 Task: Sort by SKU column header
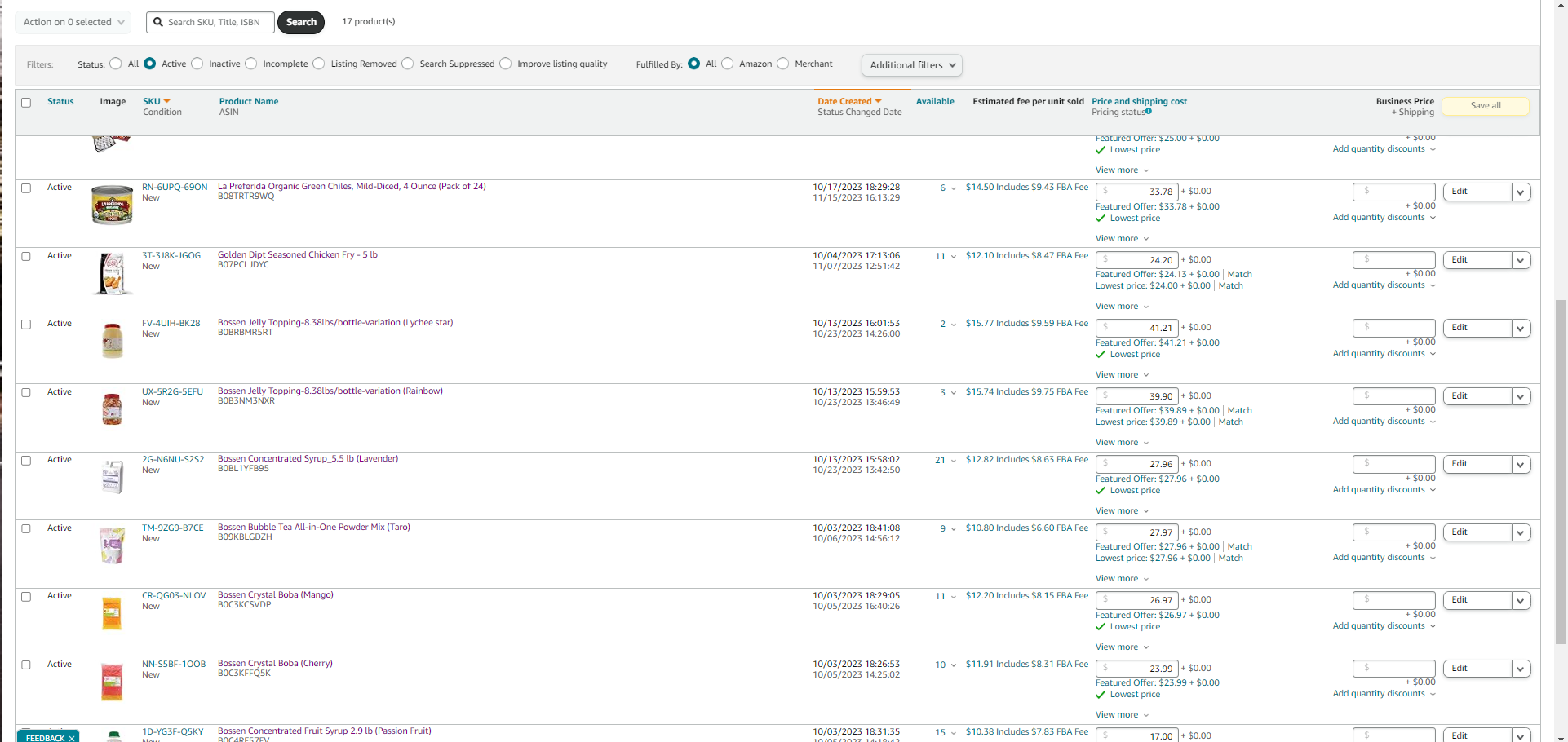click(x=156, y=102)
